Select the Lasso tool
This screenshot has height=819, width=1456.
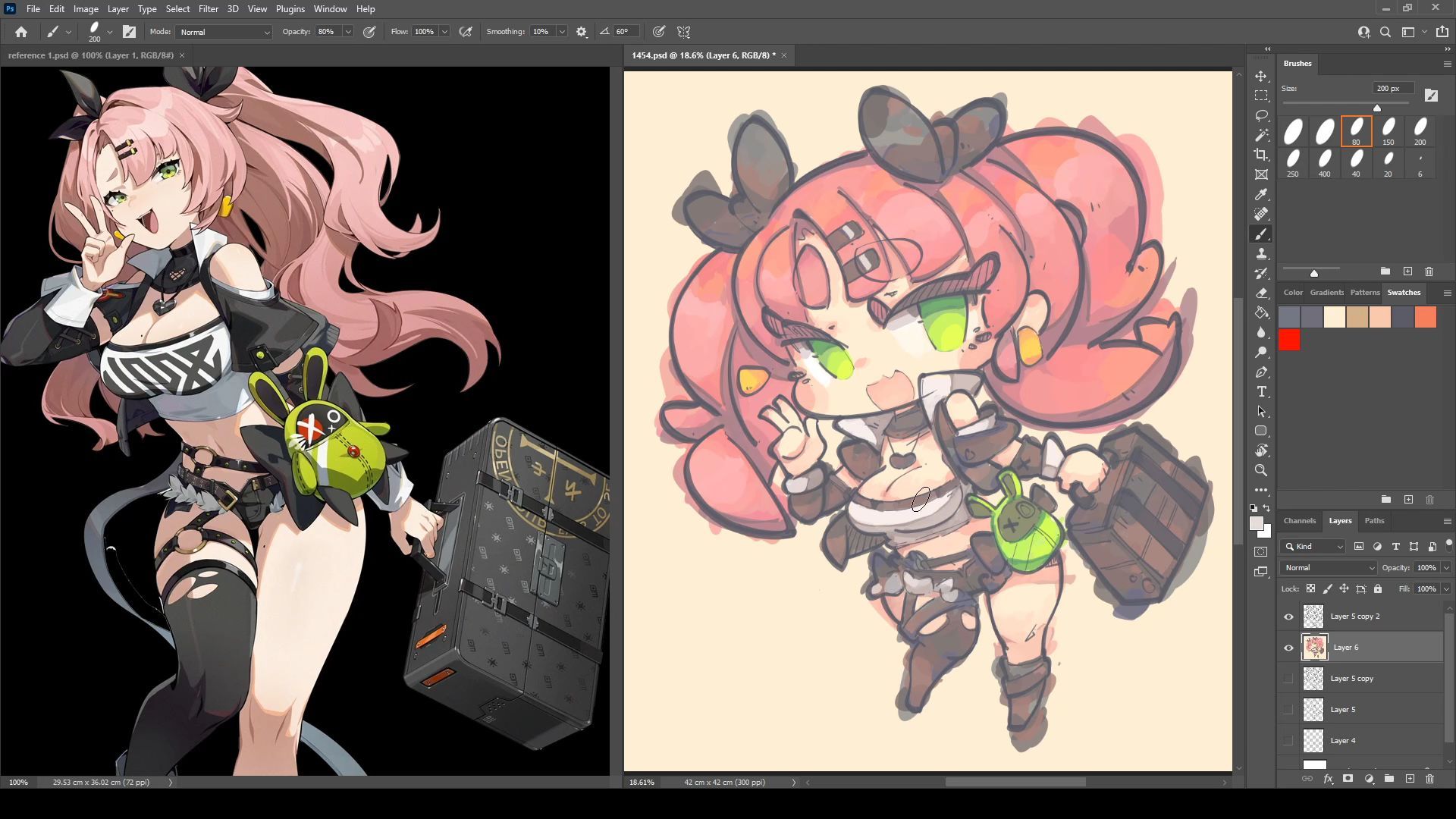point(1261,116)
